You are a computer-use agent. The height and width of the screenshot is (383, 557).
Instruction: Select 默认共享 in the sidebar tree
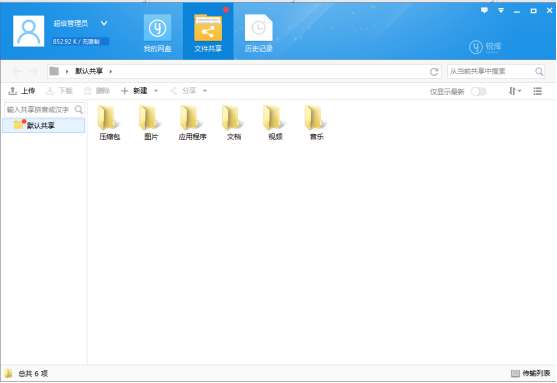click(x=44, y=125)
